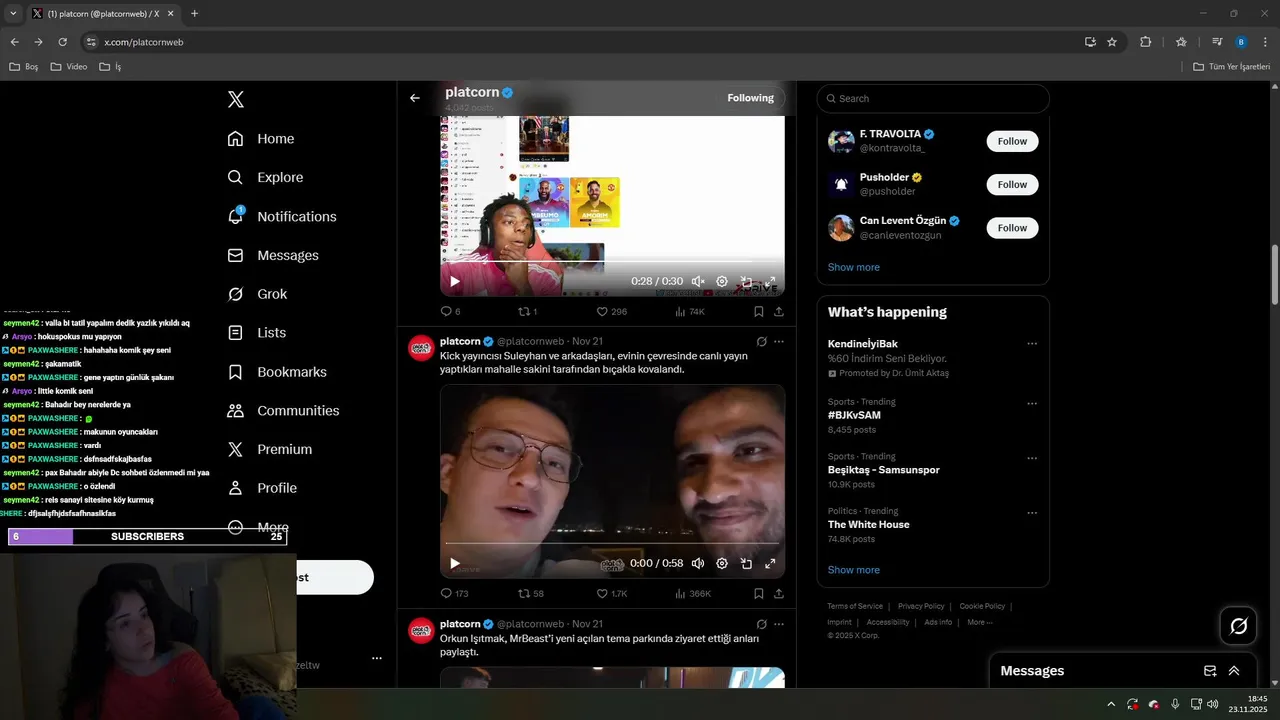The width and height of the screenshot is (1280, 720).
Task: Open Grok from sidebar
Action: pos(257,294)
